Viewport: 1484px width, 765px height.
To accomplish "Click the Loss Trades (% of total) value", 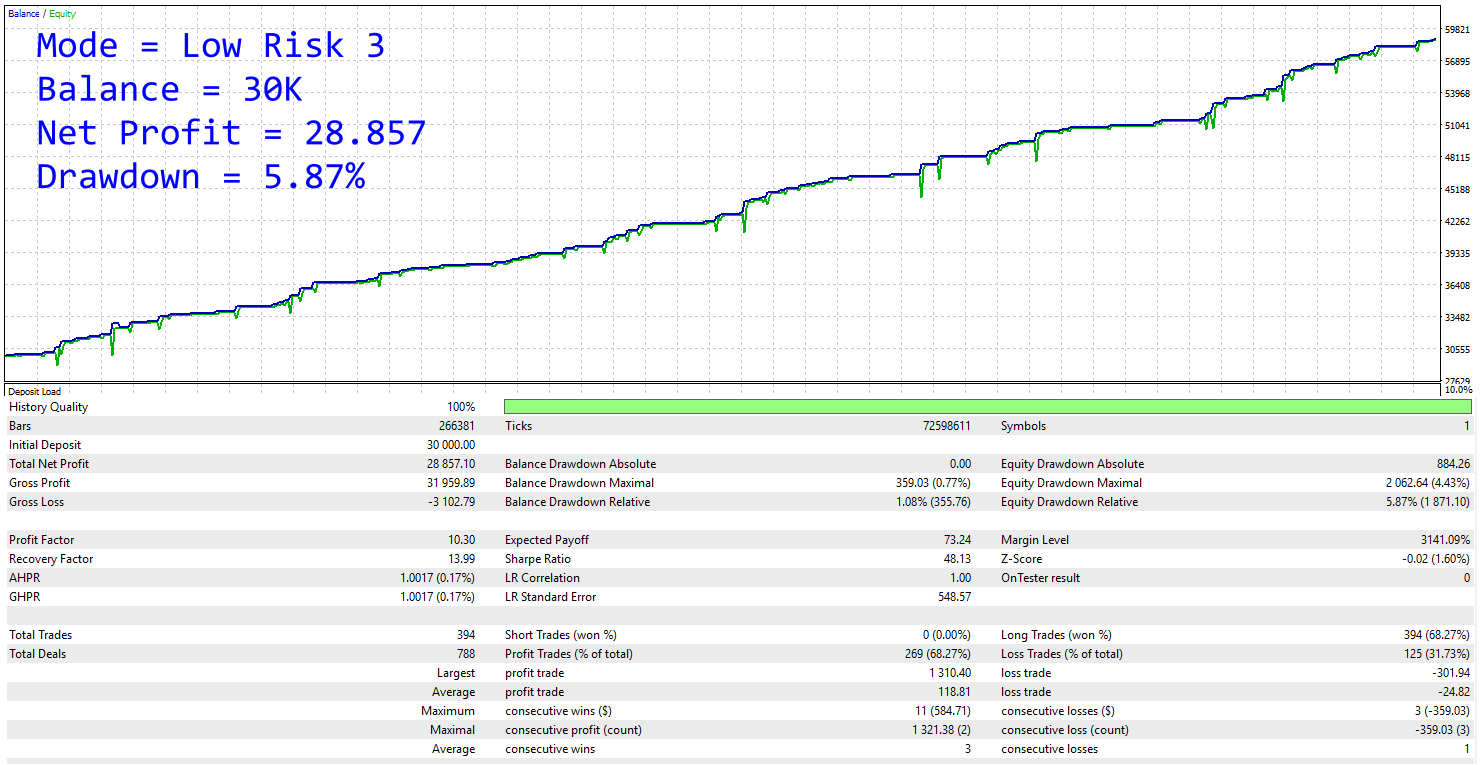I will 1437,654.
